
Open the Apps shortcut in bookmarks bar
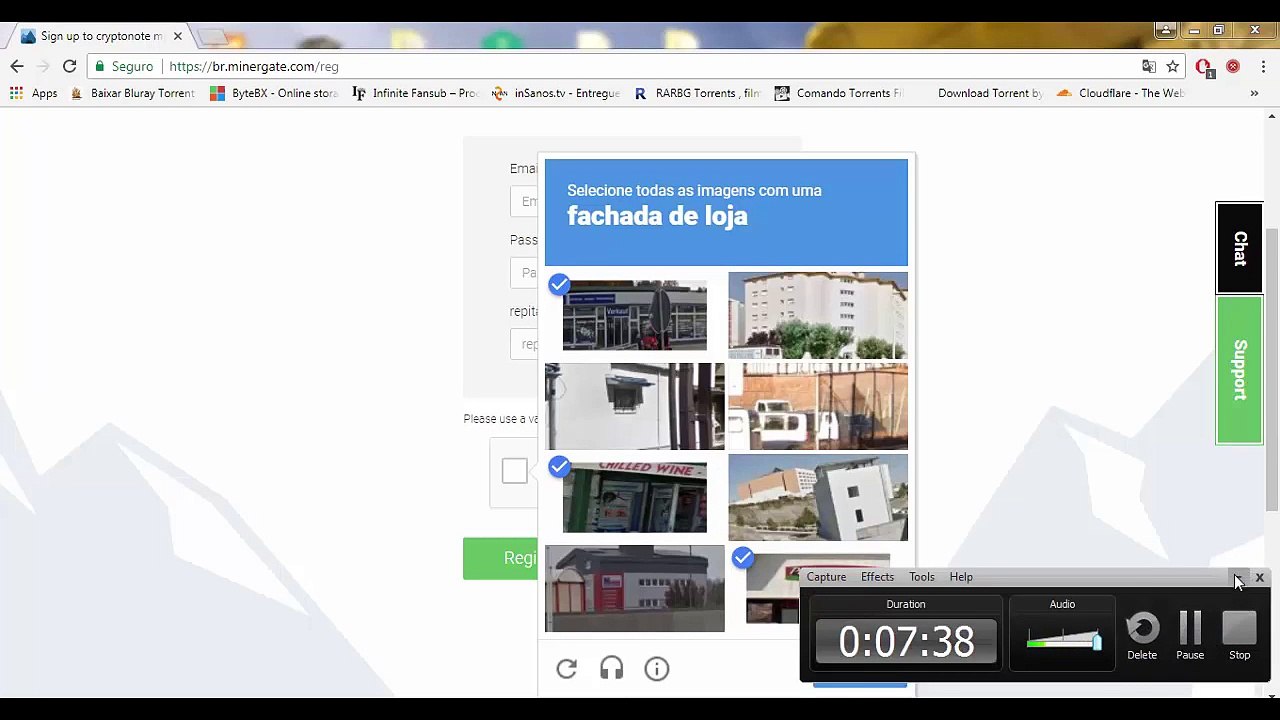pos(34,93)
